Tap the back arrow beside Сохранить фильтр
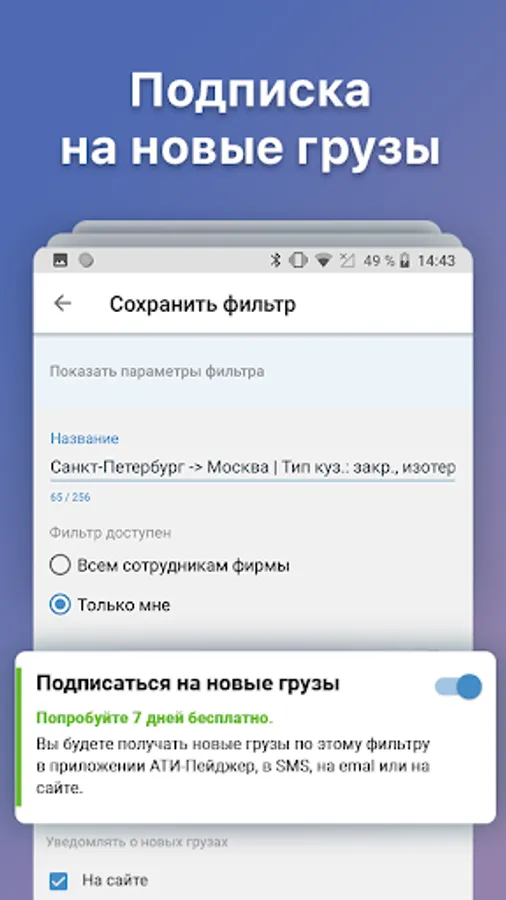Image resolution: width=506 pixels, height=900 pixels. tap(62, 303)
